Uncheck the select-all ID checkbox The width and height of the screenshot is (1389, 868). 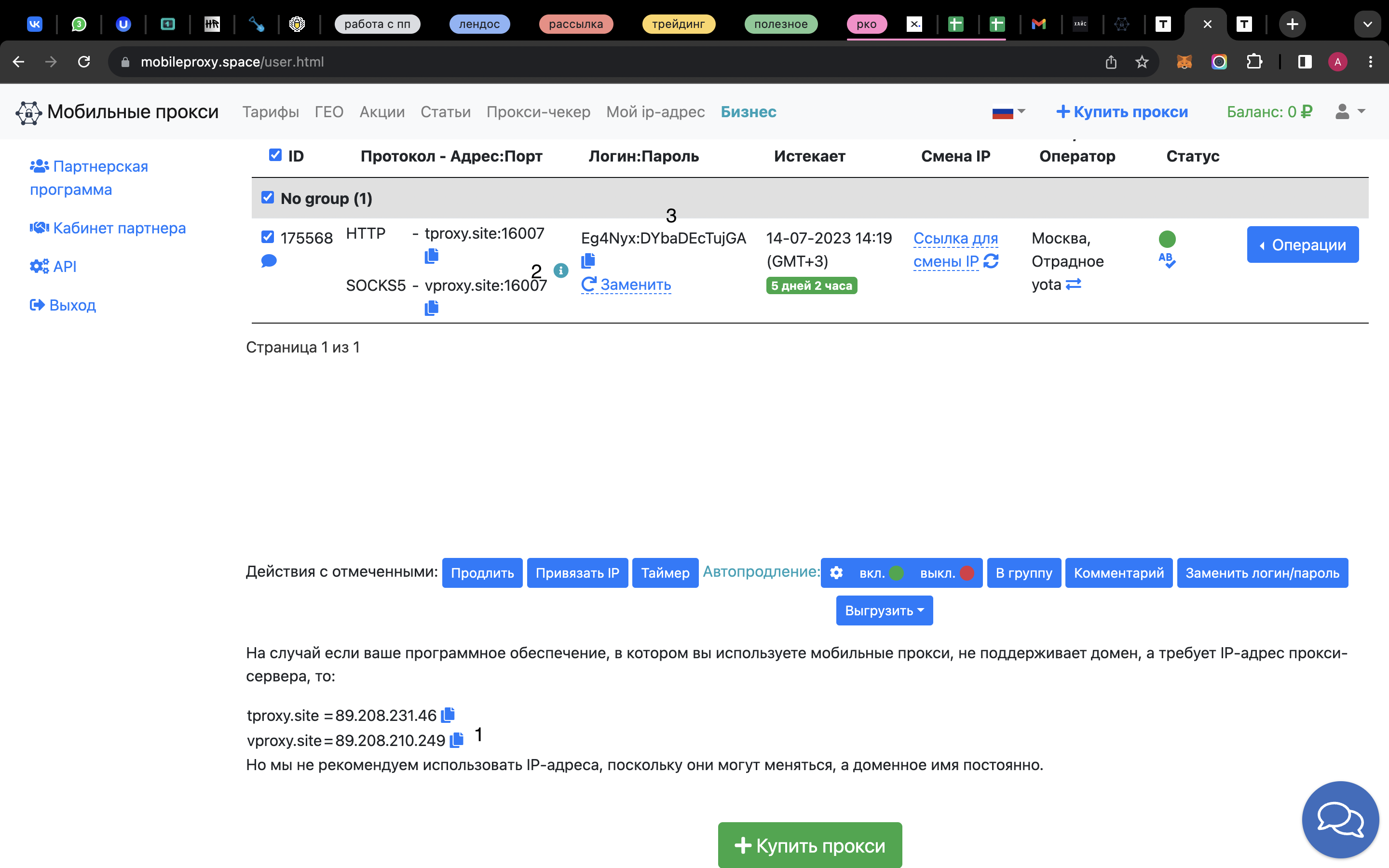tap(275, 154)
